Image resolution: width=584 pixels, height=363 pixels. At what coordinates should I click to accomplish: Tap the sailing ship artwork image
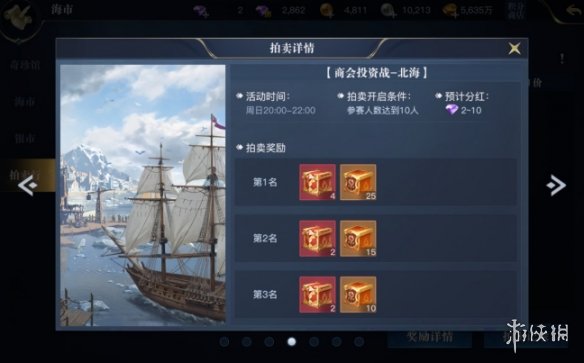[x=143, y=194]
